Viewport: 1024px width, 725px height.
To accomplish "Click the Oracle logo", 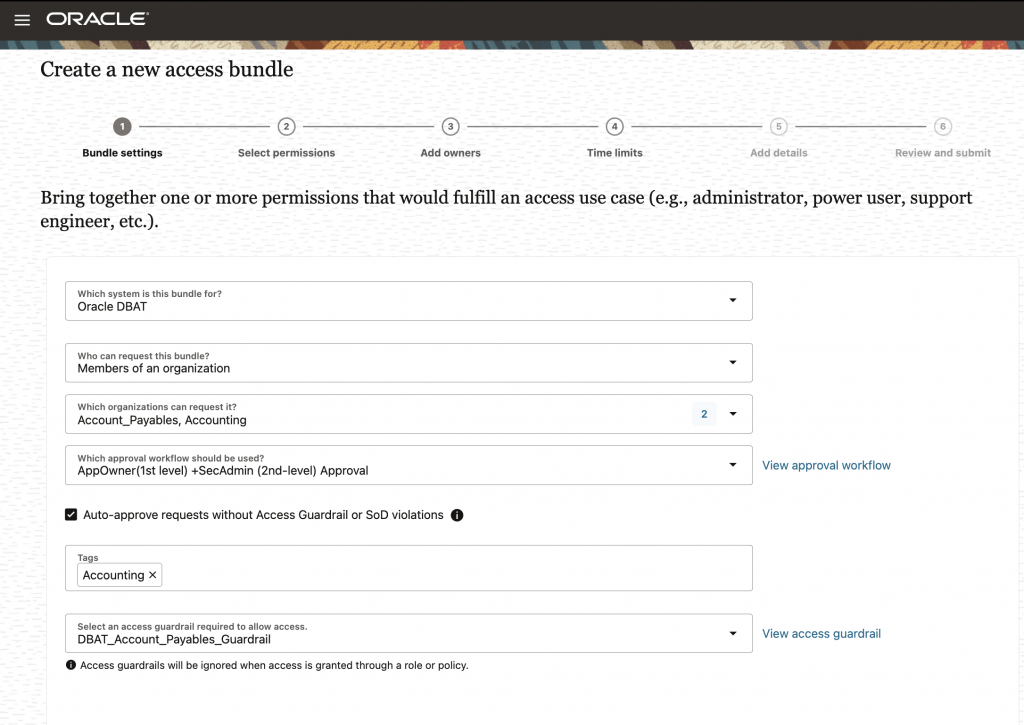I will click(x=97, y=19).
